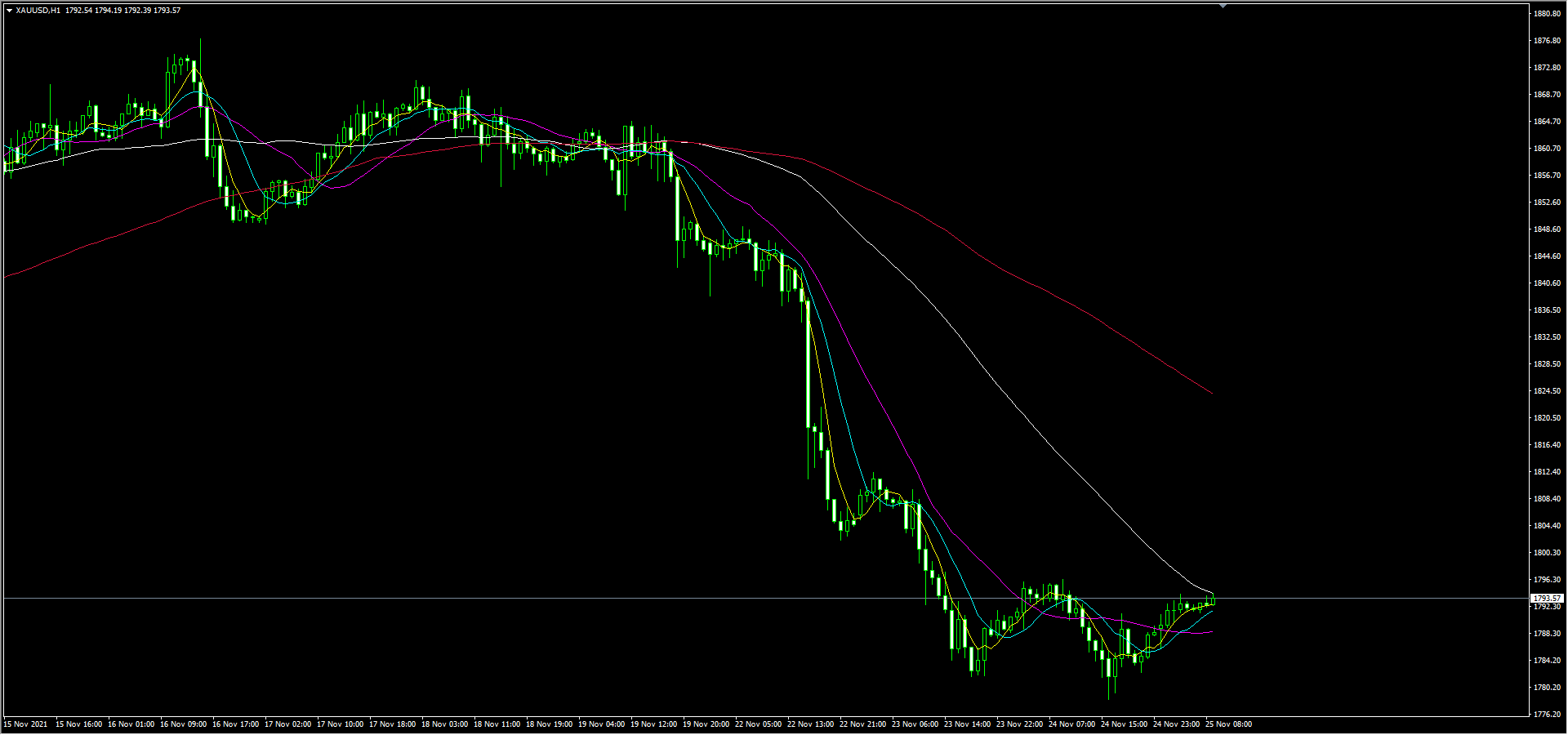The image size is (1568, 735).
Task: Click the 17 Nov 02:00 time label
Action: tap(287, 724)
